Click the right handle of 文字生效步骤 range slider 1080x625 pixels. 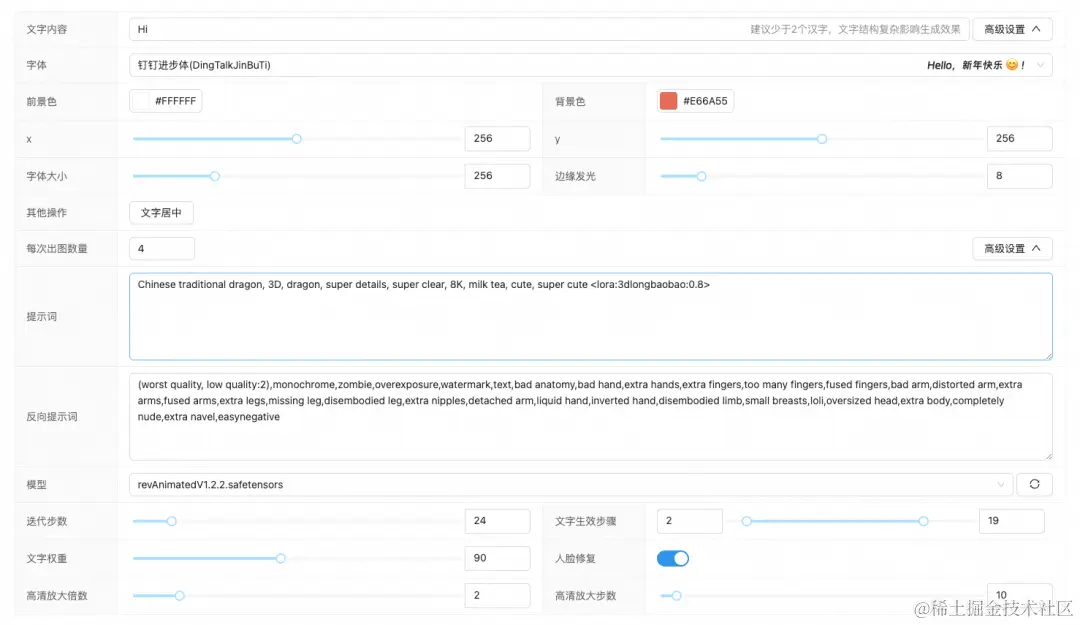[x=923, y=521]
